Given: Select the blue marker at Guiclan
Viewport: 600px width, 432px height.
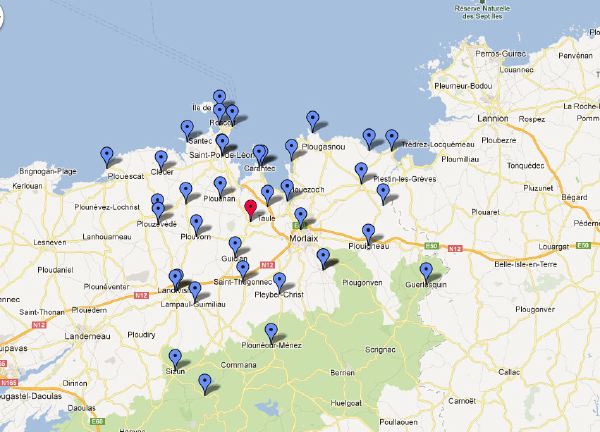Looking at the screenshot, I should [x=235, y=246].
